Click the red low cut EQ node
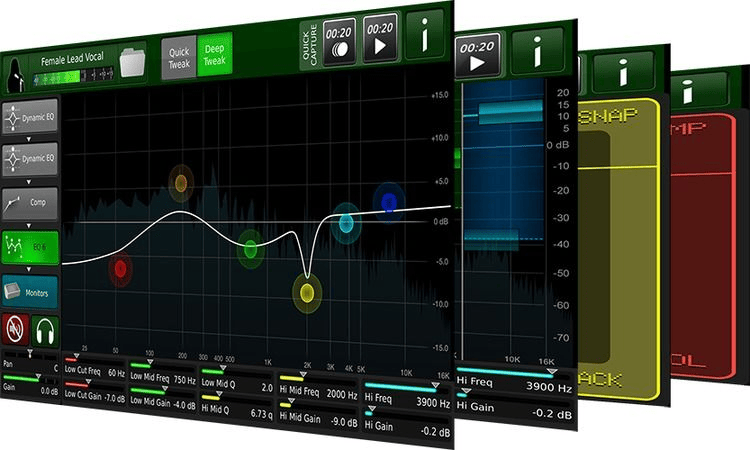The image size is (750, 450). 120,268
